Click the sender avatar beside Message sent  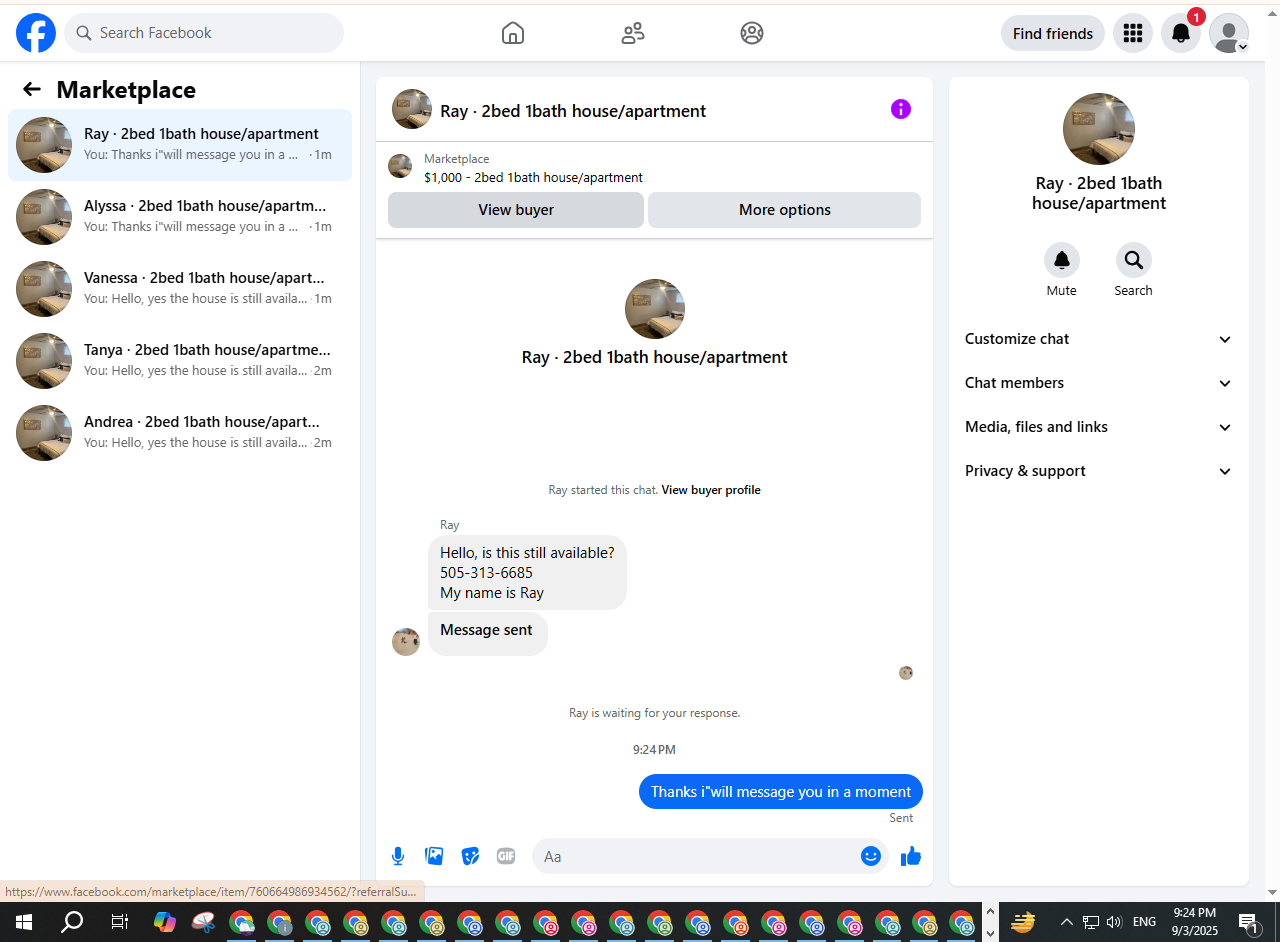pyautogui.click(x=406, y=642)
